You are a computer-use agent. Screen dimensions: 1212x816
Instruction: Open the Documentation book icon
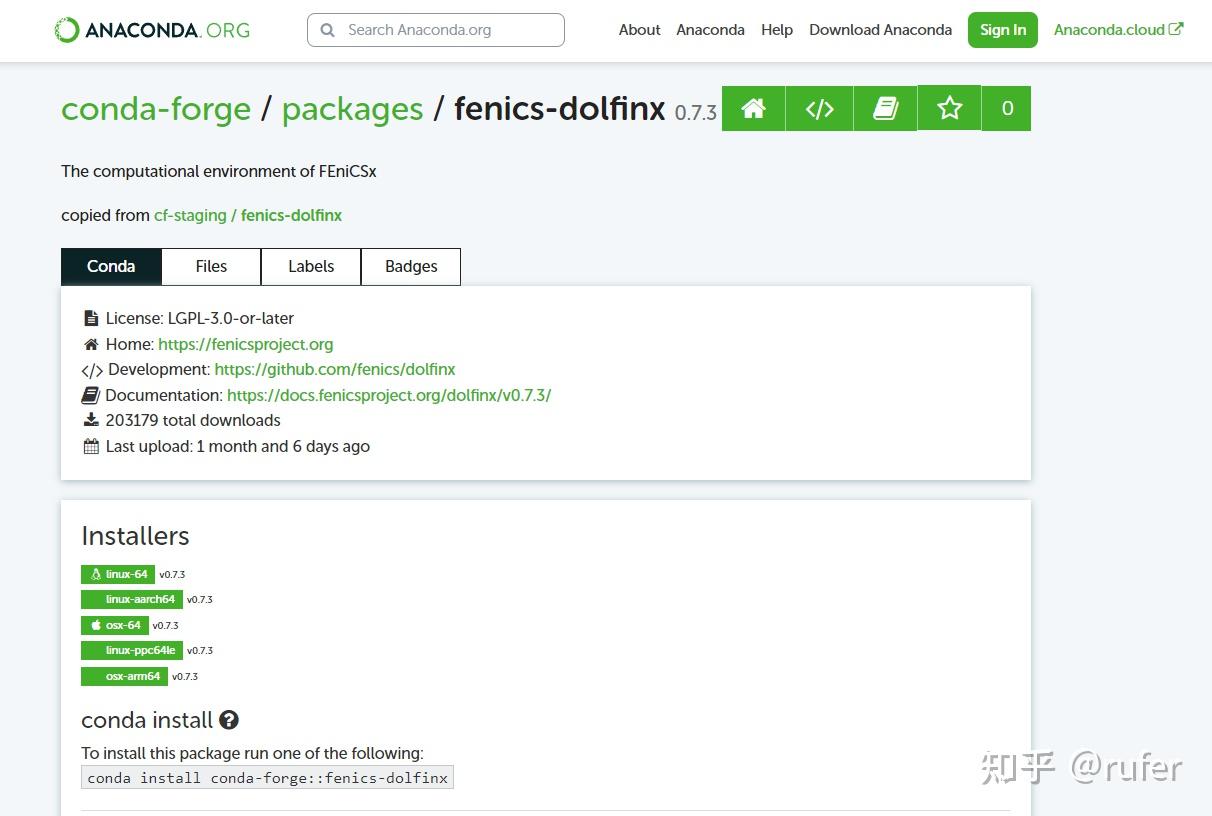884,108
